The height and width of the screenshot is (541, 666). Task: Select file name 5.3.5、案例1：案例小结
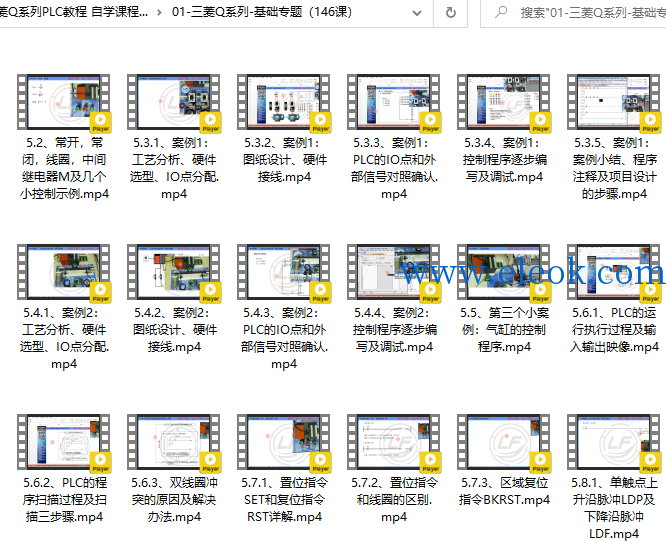pos(614,168)
